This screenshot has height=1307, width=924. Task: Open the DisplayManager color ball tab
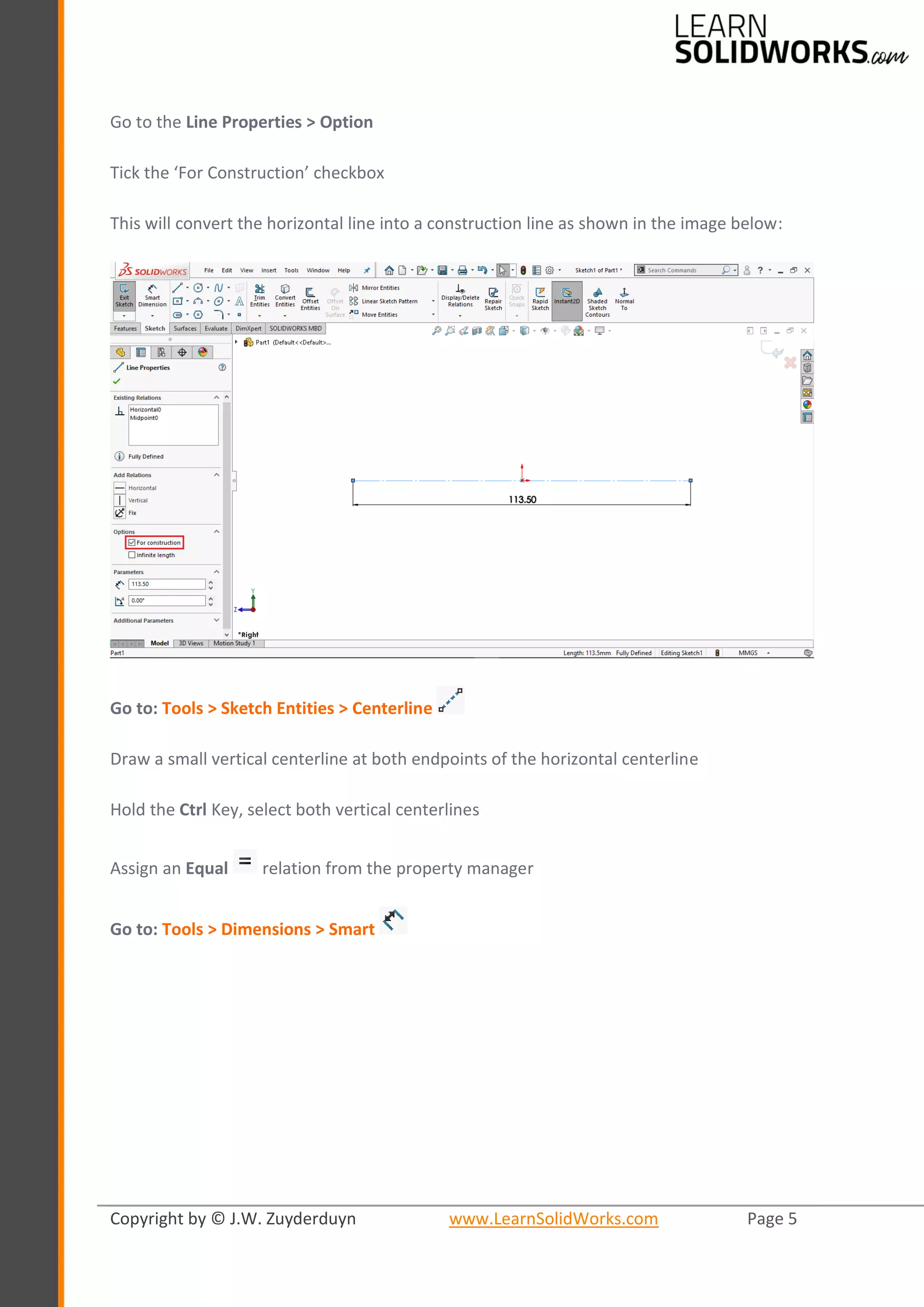(203, 352)
